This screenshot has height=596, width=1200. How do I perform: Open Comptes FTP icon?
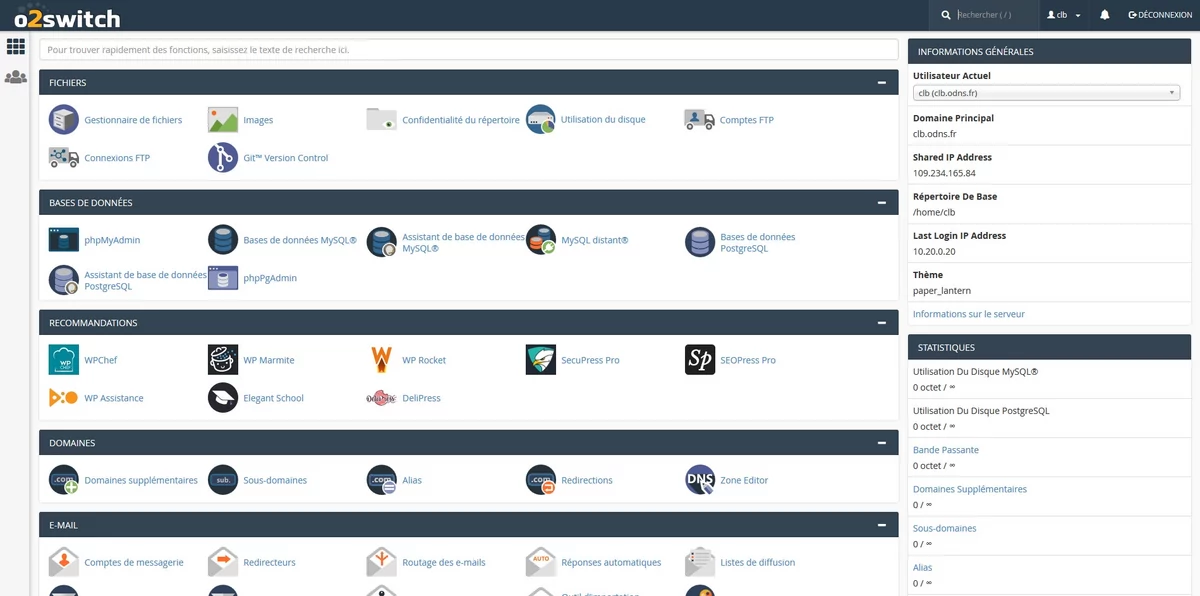(x=700, y=120)
